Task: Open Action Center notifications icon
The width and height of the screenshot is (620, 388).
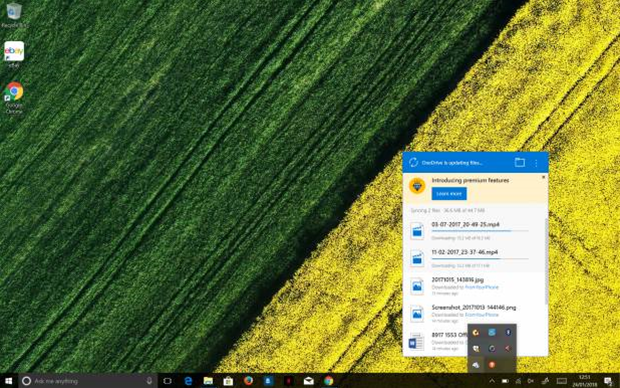Action: click(608, 381)
